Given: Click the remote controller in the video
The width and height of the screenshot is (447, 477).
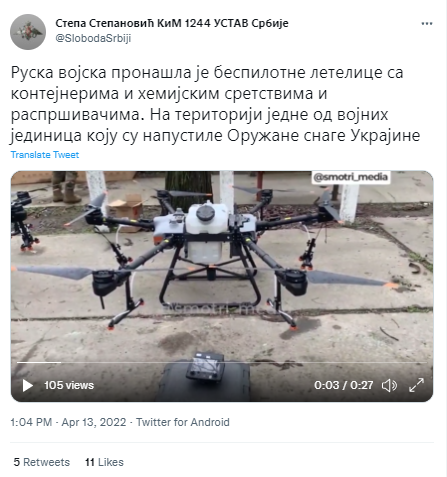Looking at the screenshot, I should [205, 366].
